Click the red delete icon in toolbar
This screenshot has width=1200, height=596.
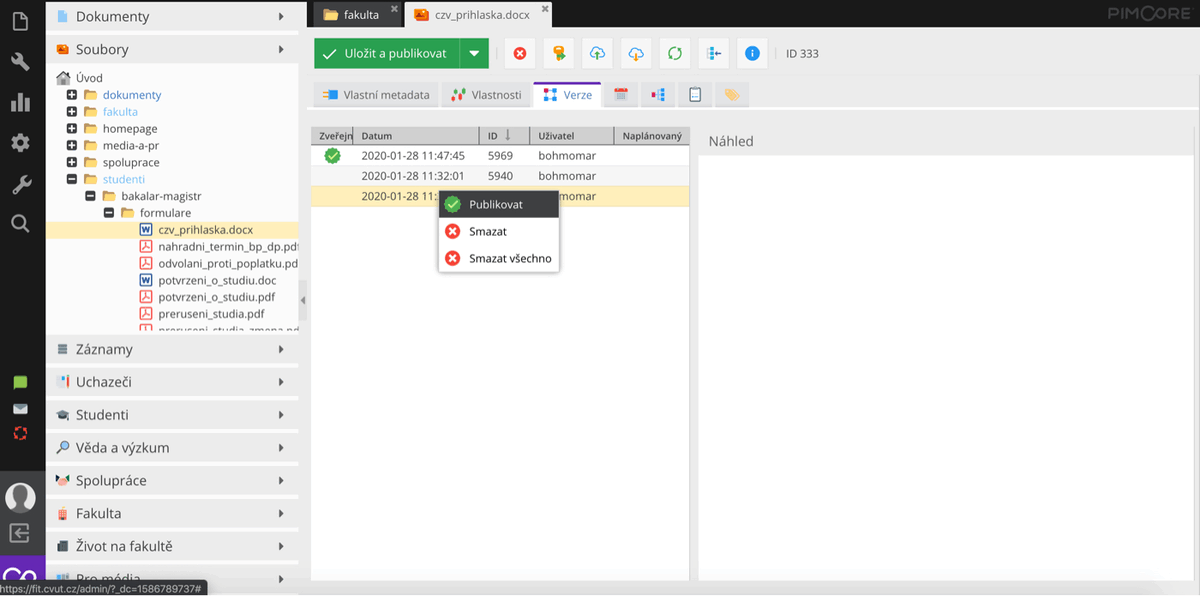click(520, 54)
